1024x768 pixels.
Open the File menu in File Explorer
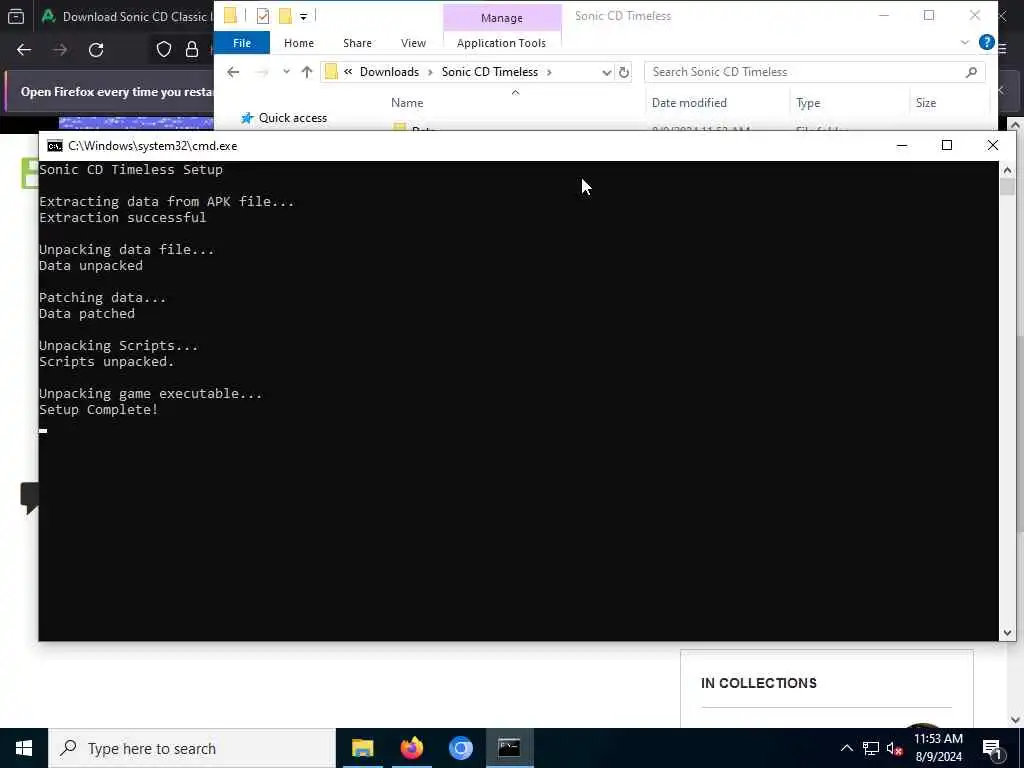point(242,43)
